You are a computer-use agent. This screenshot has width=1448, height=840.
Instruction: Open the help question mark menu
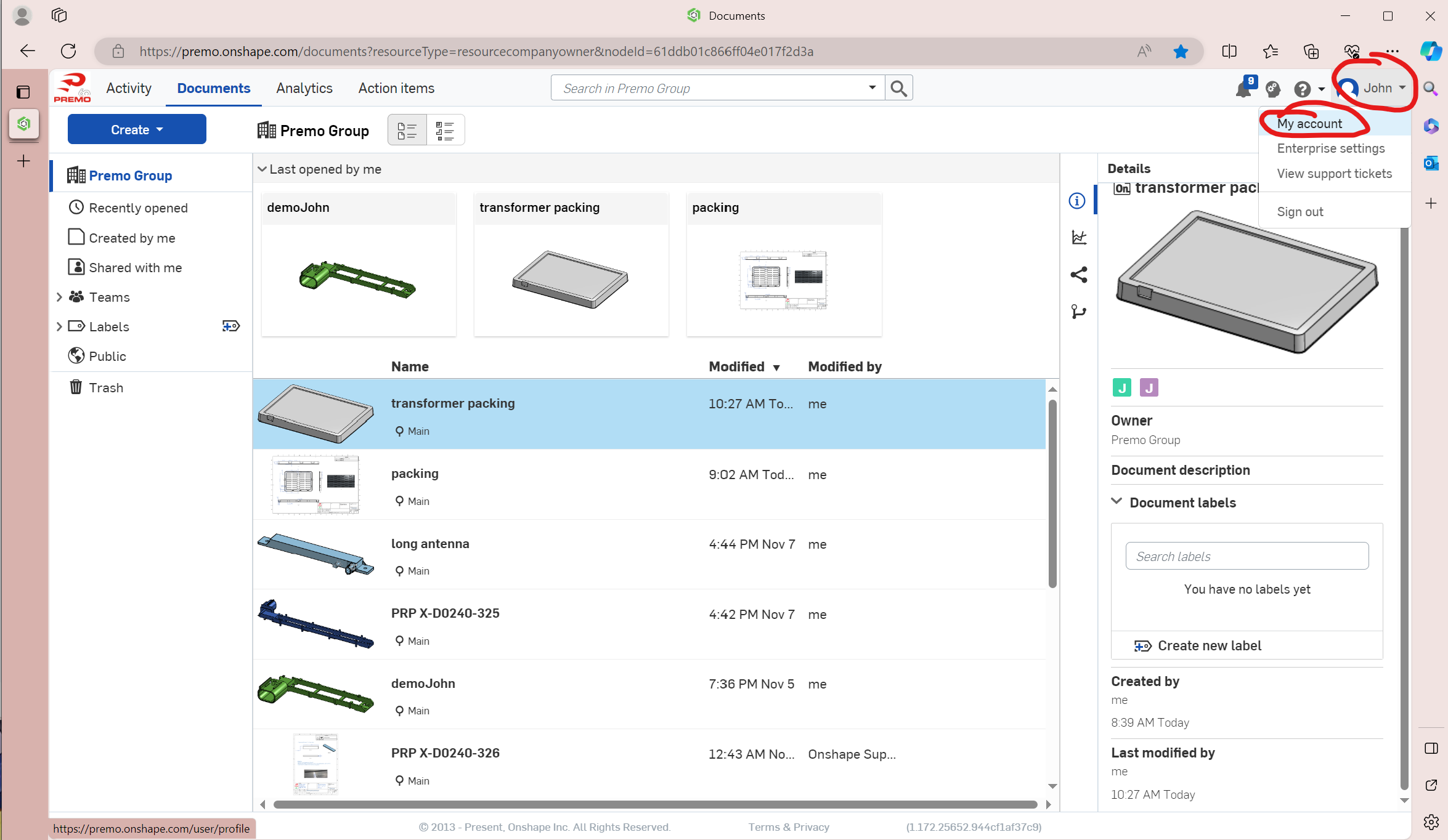pyautogui.click(x=1302, y=89)
